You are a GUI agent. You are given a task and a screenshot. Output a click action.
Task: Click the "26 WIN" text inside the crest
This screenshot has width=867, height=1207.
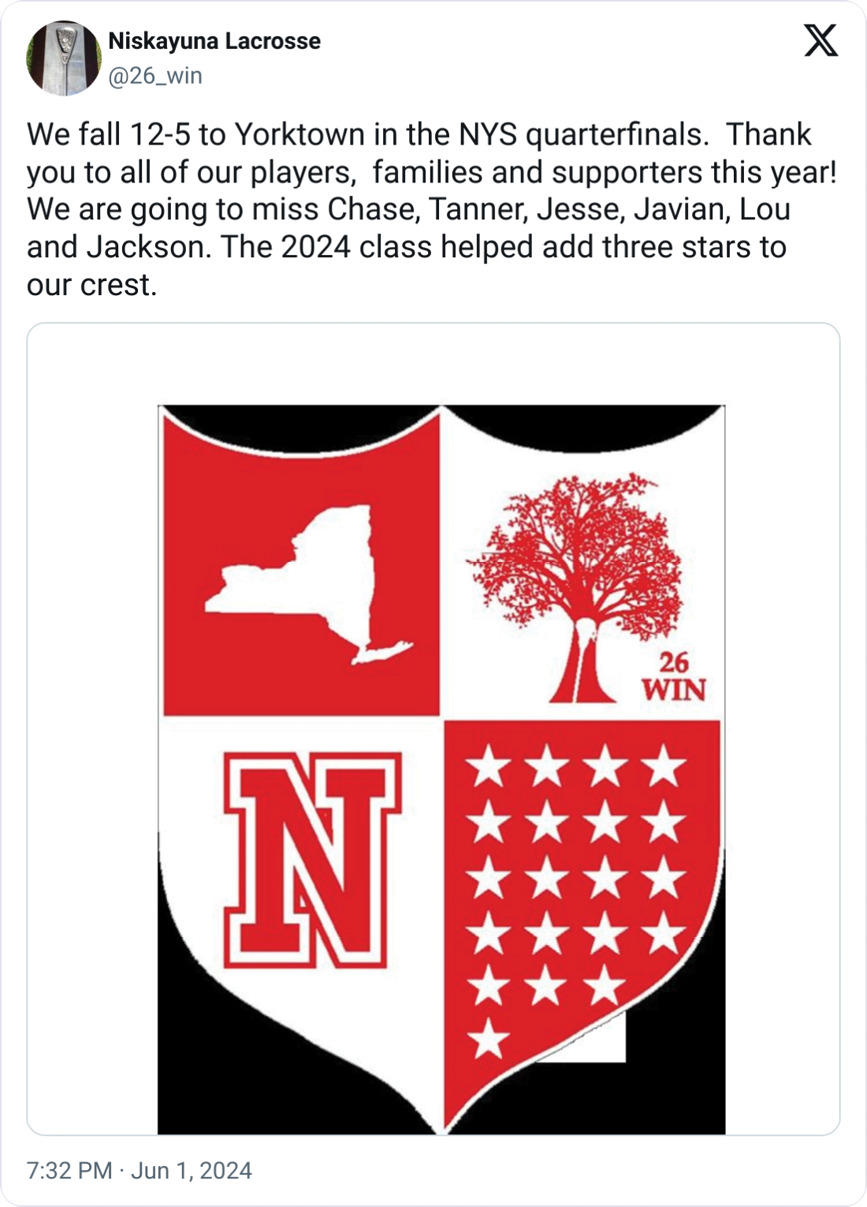coord(672,676)
